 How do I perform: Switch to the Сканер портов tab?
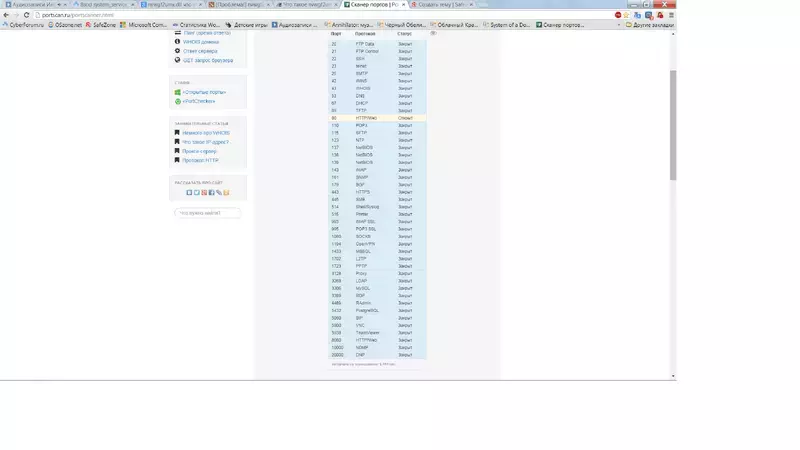pyautogui.click(x=374, y=5)
